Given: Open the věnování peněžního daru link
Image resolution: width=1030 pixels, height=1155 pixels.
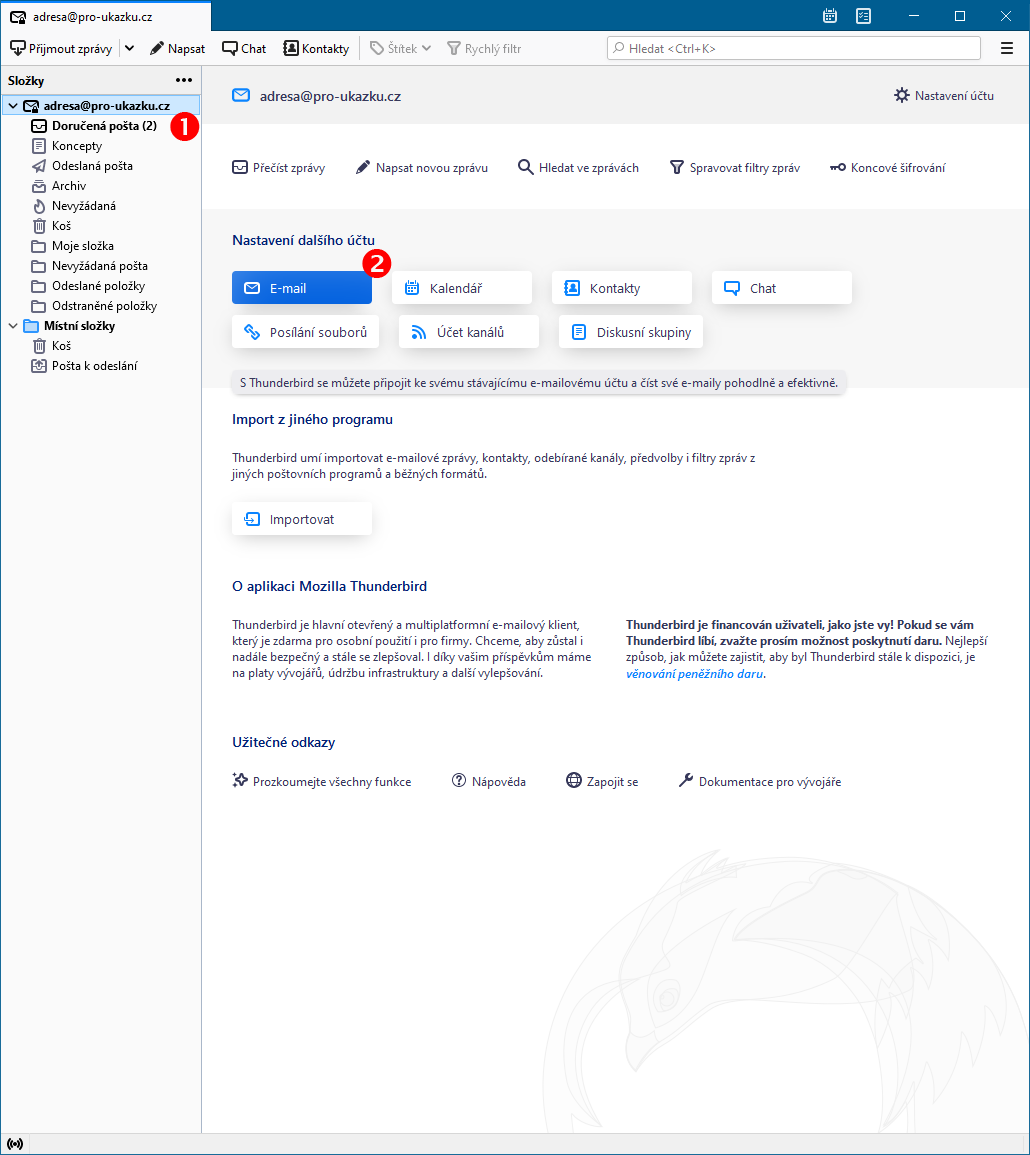Looking at the screenshot, I should click(x=695, y=674).
